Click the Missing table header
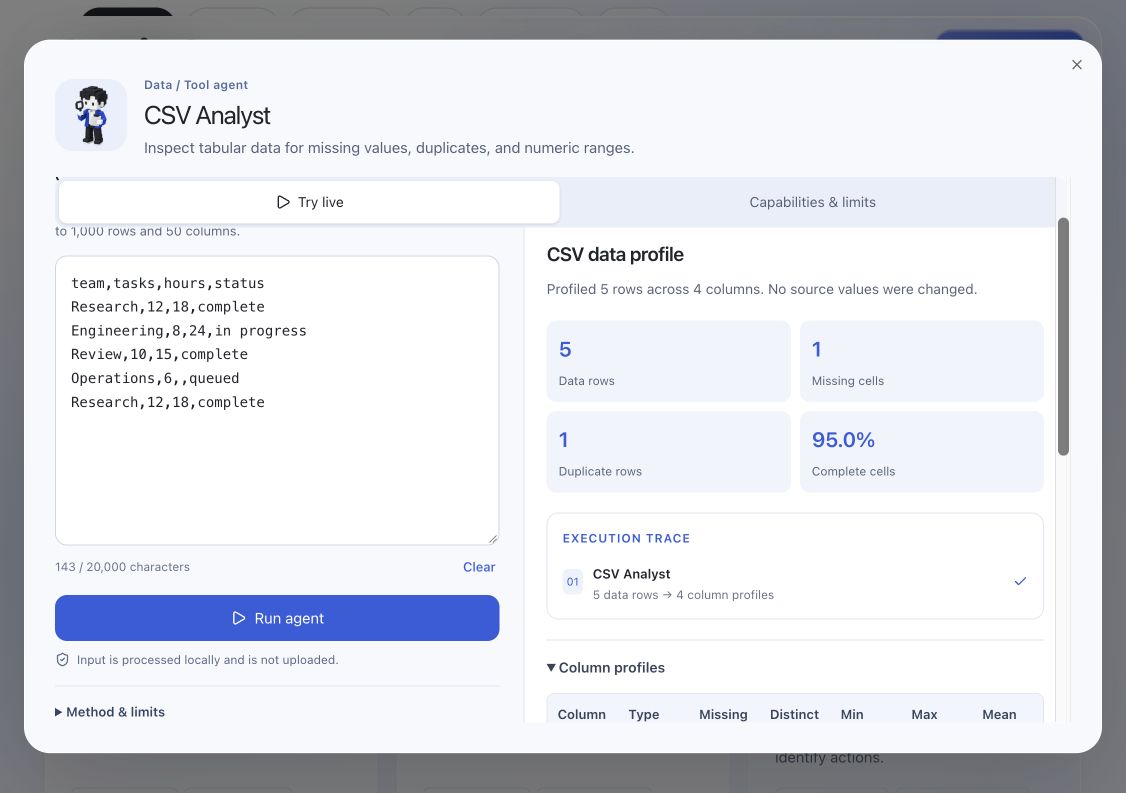 723,714
